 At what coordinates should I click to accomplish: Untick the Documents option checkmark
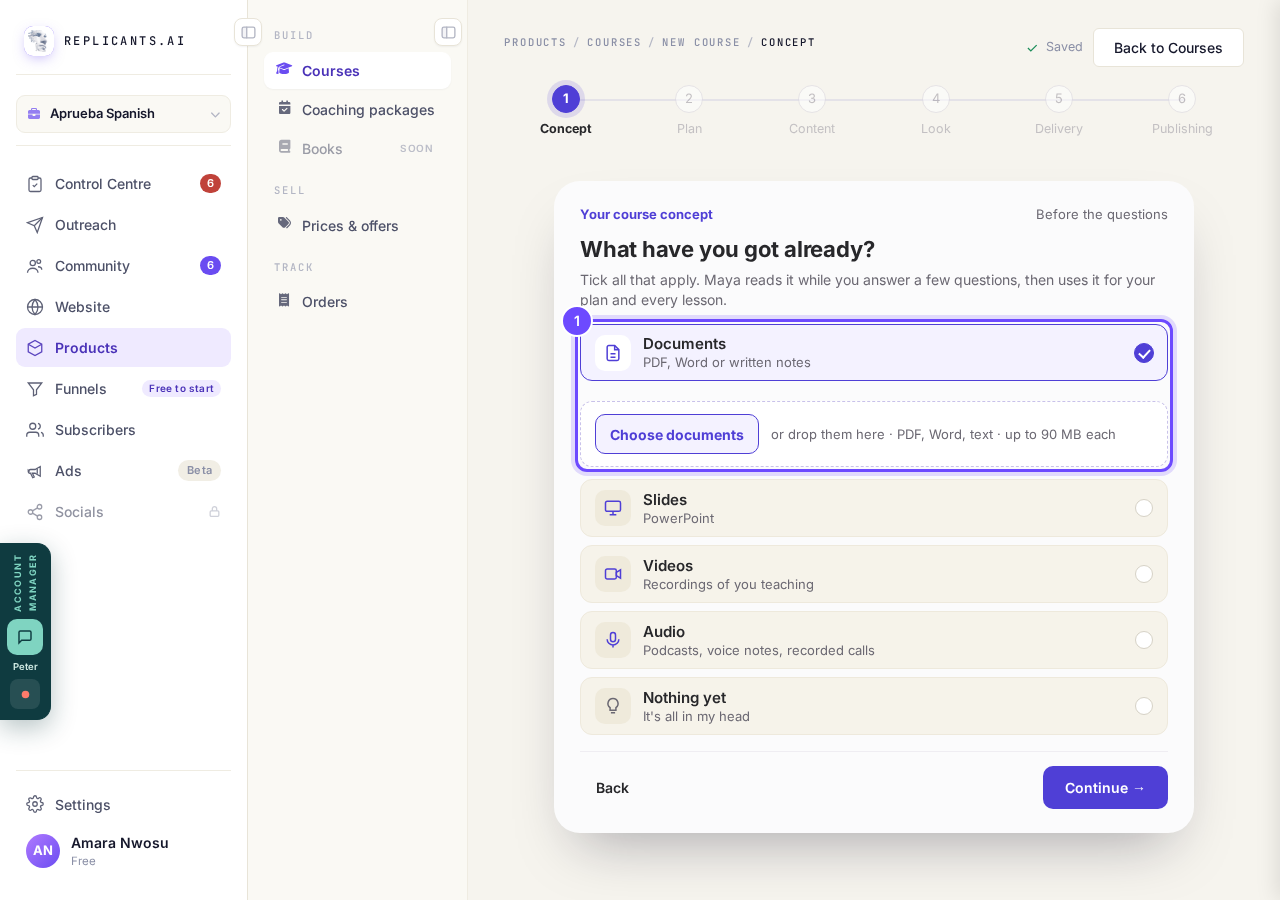(1144, 353)
